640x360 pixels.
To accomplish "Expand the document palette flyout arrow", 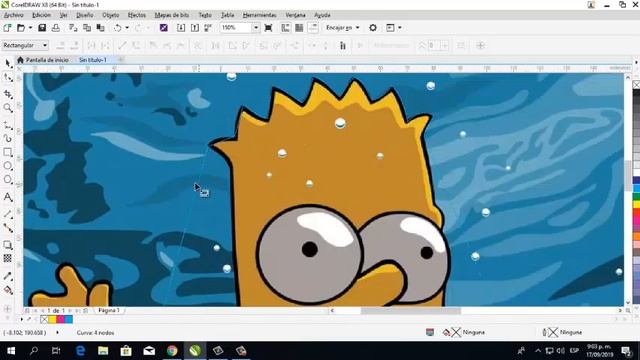I will [x=22, y=319].
